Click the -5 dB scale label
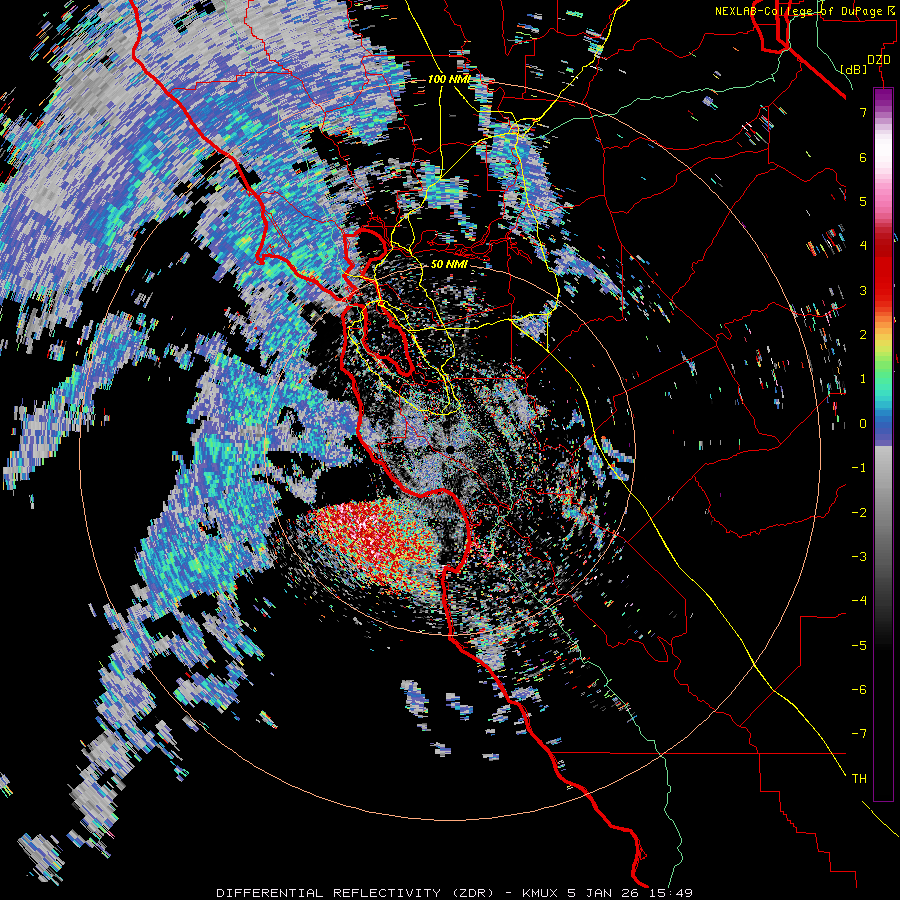The width and height of the screenshot is (900, 900). pos(859,646)
